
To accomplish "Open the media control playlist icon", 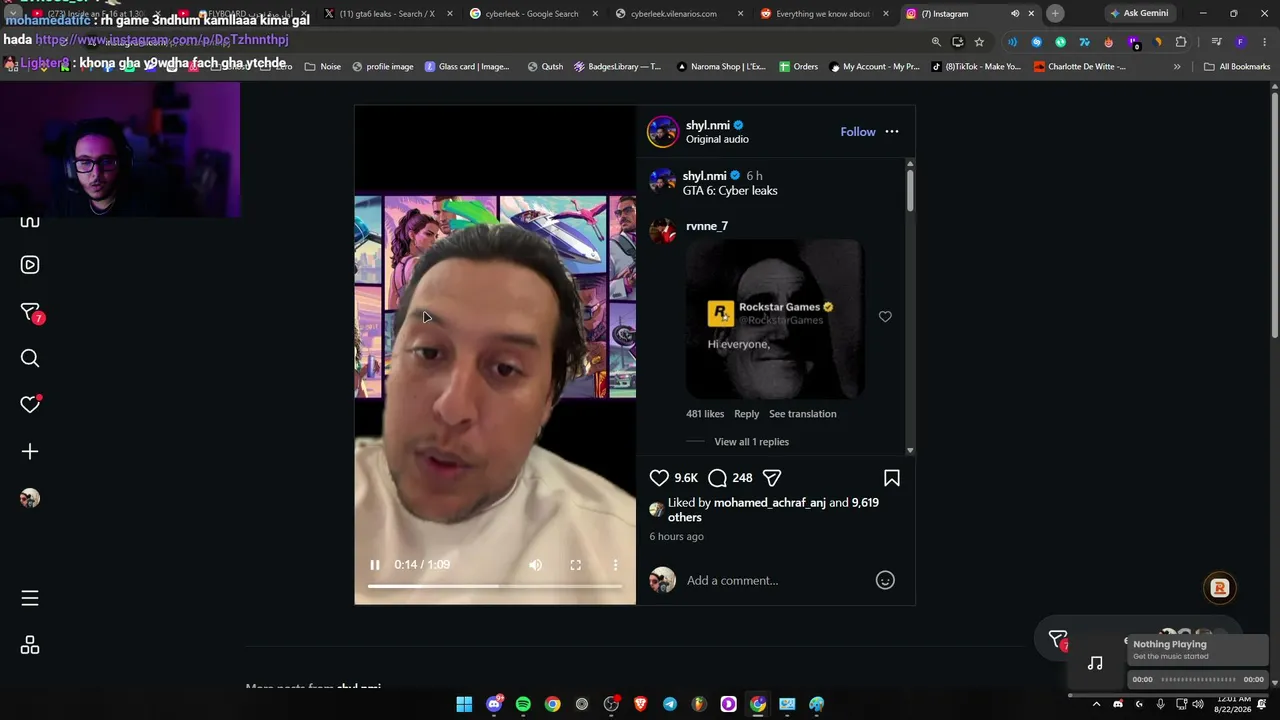I will [1216, 42].
